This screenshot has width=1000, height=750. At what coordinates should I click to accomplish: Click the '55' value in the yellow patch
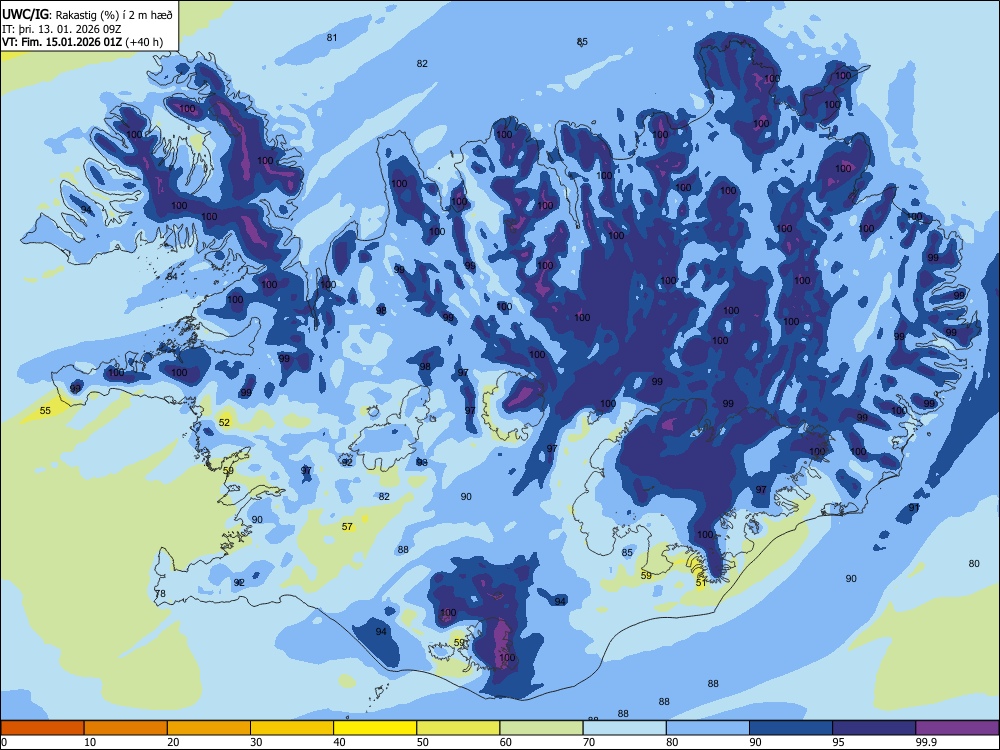tap(45, 411)
